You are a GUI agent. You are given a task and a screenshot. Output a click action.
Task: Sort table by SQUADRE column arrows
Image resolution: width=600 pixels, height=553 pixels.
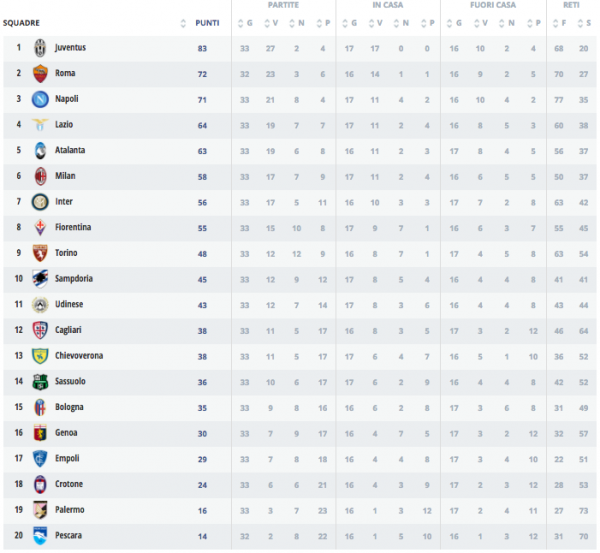183,23
